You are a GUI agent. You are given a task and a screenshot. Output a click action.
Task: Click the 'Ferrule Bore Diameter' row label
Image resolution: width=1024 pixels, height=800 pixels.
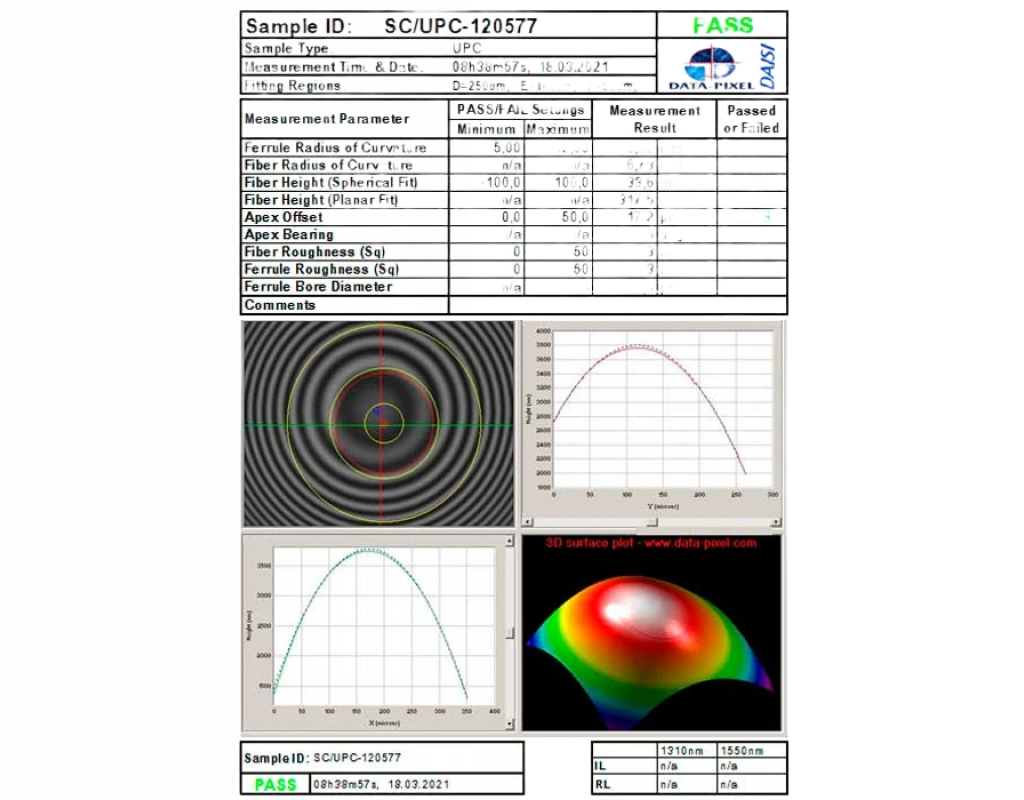[x=318, y=286]
